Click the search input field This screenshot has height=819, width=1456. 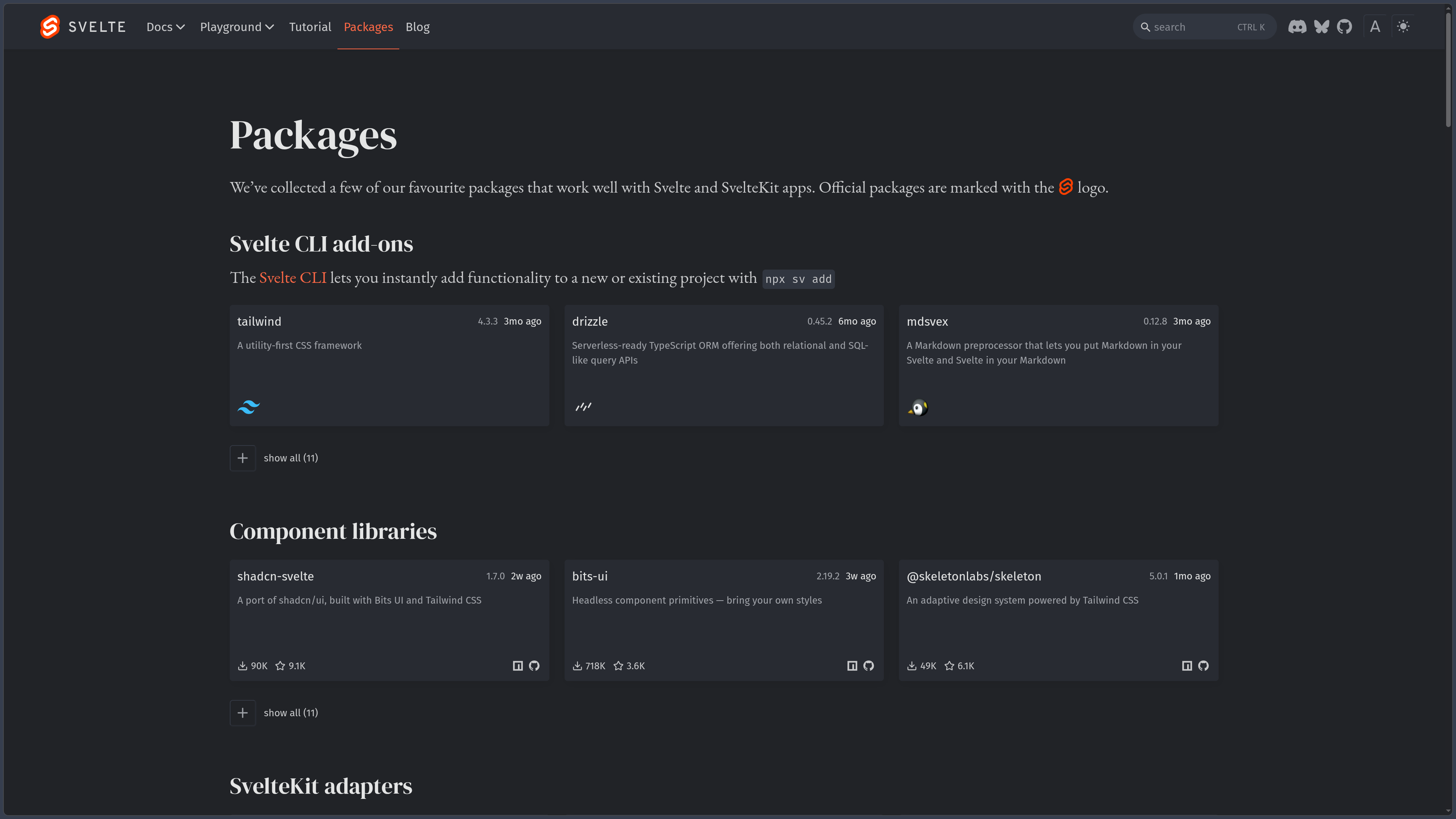point(1204,27)
